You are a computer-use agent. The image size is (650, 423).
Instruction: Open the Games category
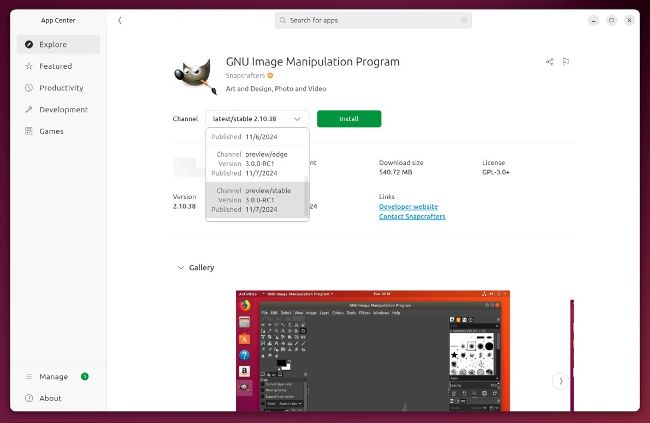tap(58, 131)
